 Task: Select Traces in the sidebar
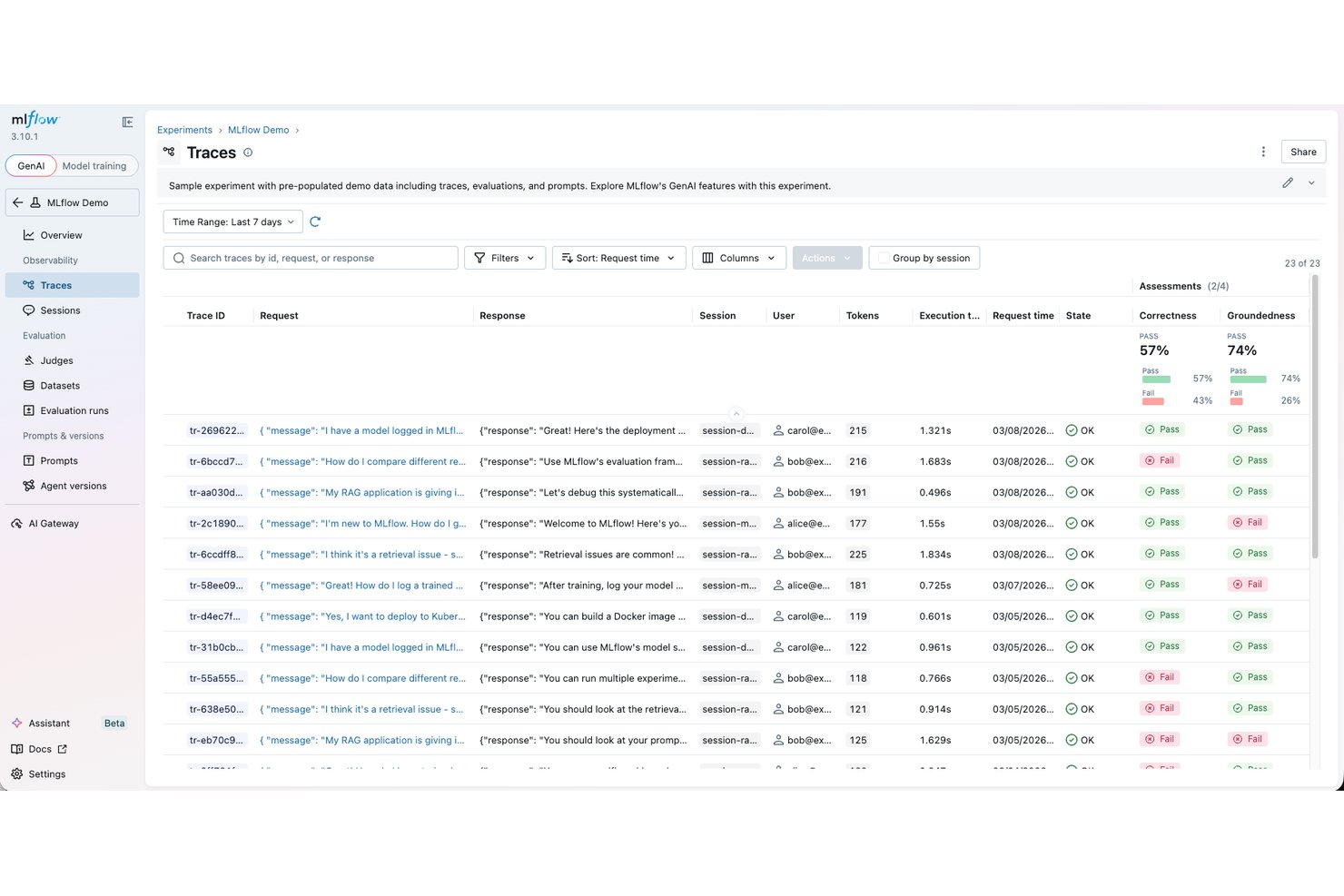tap(73, 285)
